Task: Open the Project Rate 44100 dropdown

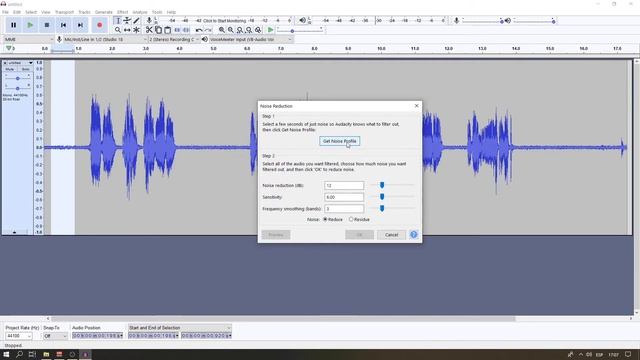Action: click(18, 336)
